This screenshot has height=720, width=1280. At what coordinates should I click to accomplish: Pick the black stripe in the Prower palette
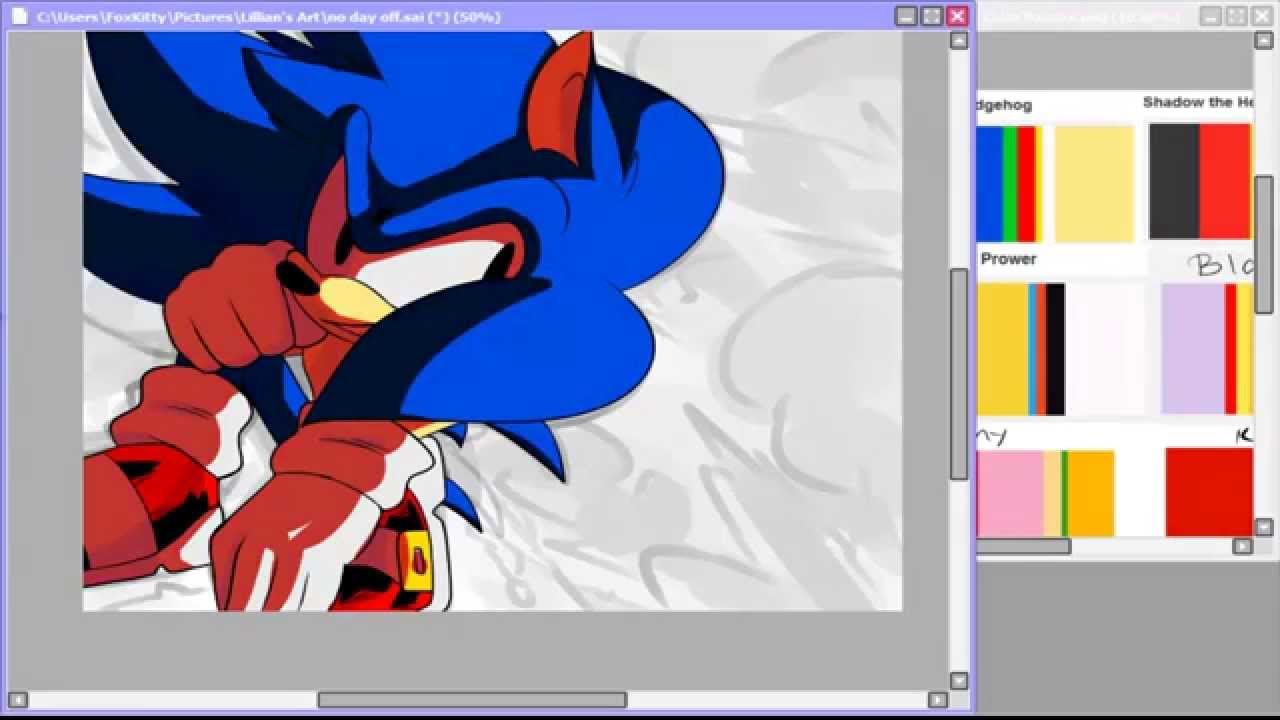1056,349
